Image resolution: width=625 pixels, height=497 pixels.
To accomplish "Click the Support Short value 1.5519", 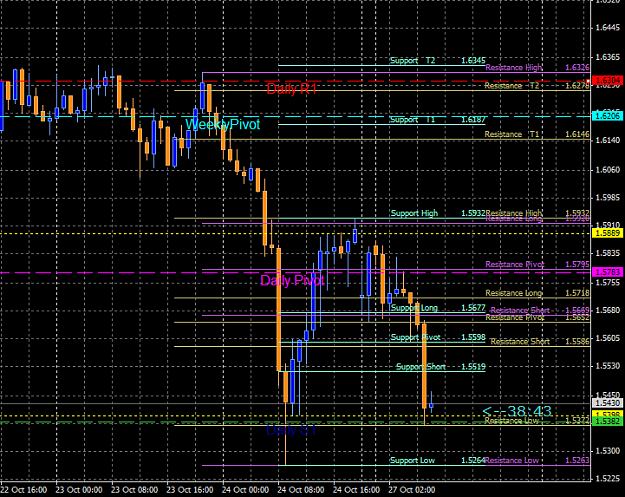I will tap(473, 367).
